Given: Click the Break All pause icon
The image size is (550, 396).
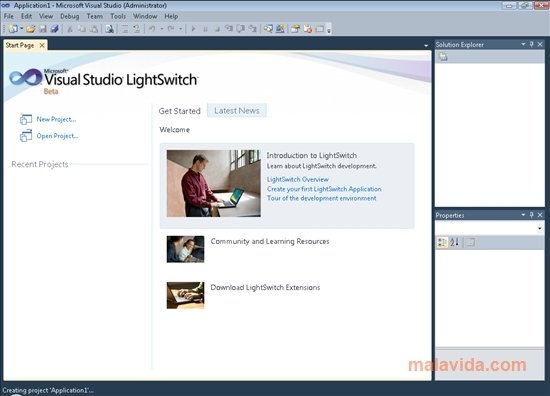Looking at the screenshot, I should tap(205, 29).
